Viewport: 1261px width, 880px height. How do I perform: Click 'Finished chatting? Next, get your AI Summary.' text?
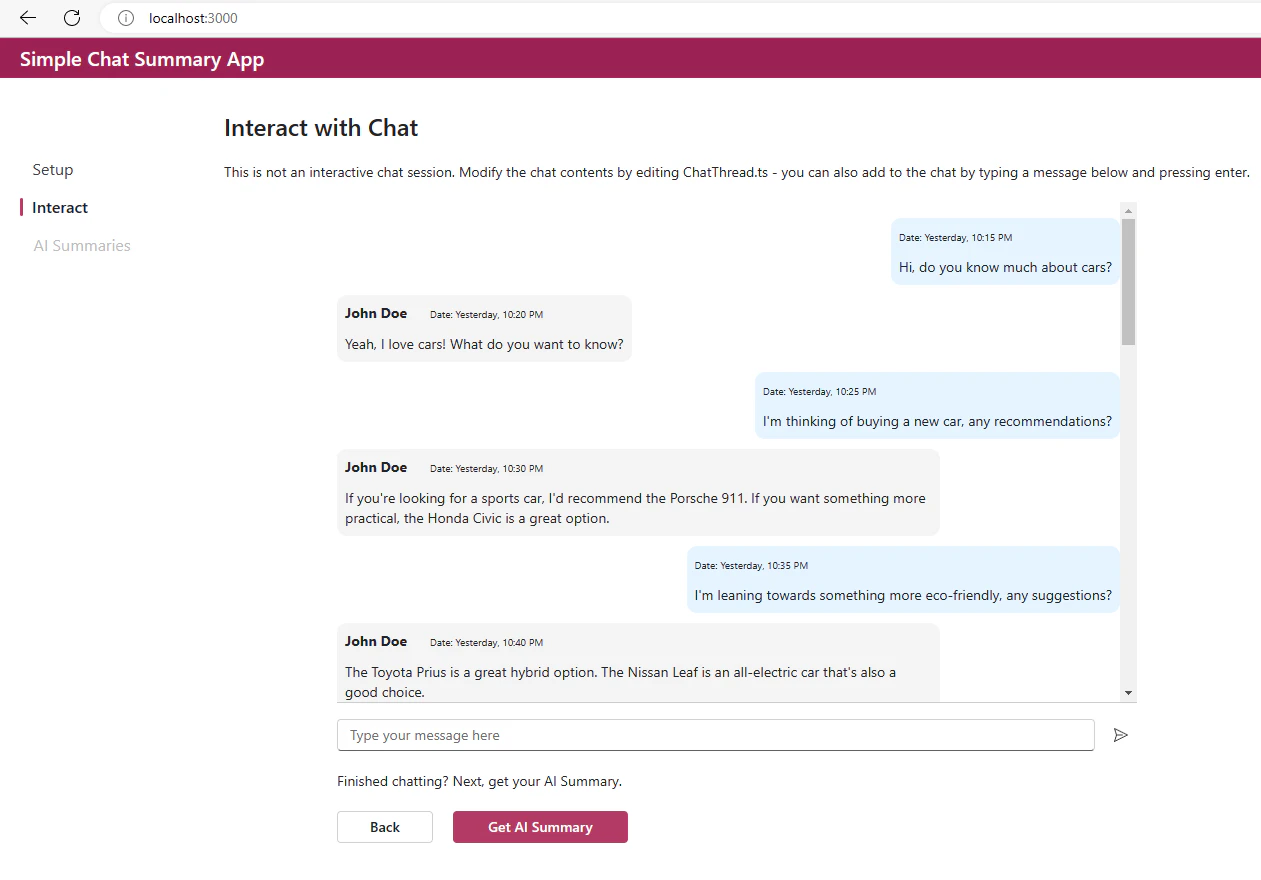tap(479, 781)
